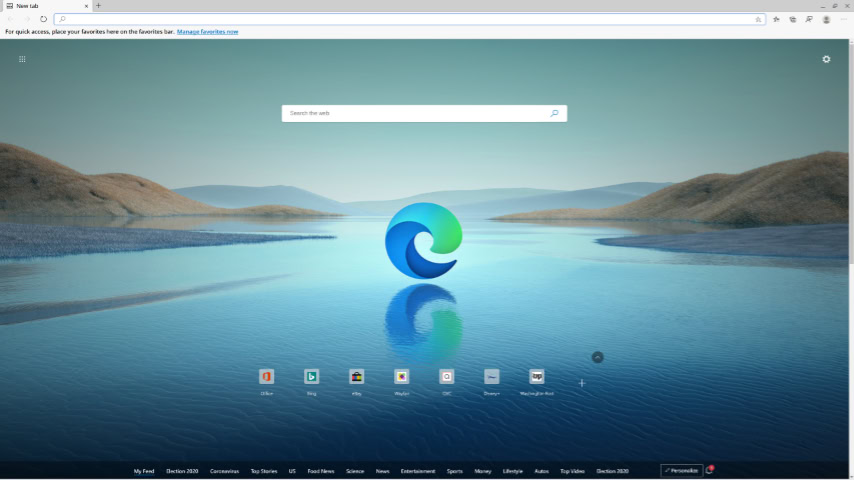Close the New tab tab

coord(86,6)
